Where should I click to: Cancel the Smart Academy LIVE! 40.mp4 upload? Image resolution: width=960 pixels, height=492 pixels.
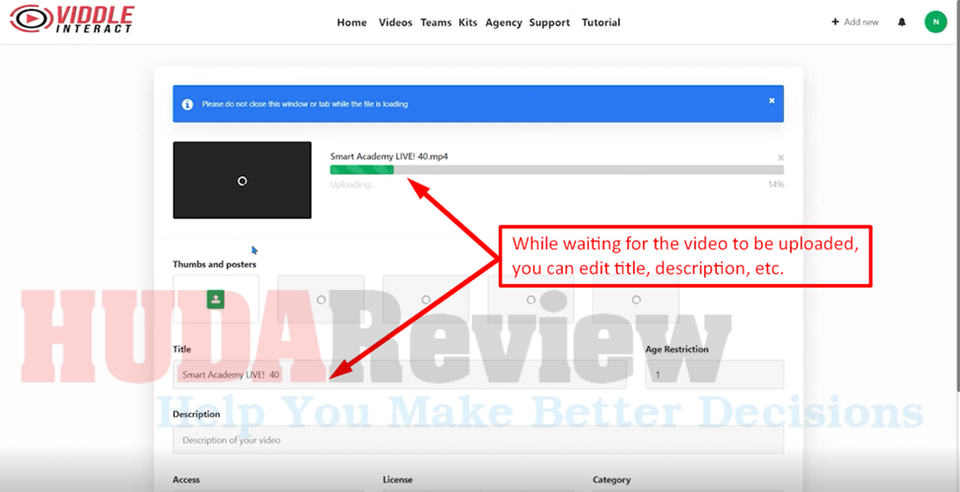pos(780,157)
